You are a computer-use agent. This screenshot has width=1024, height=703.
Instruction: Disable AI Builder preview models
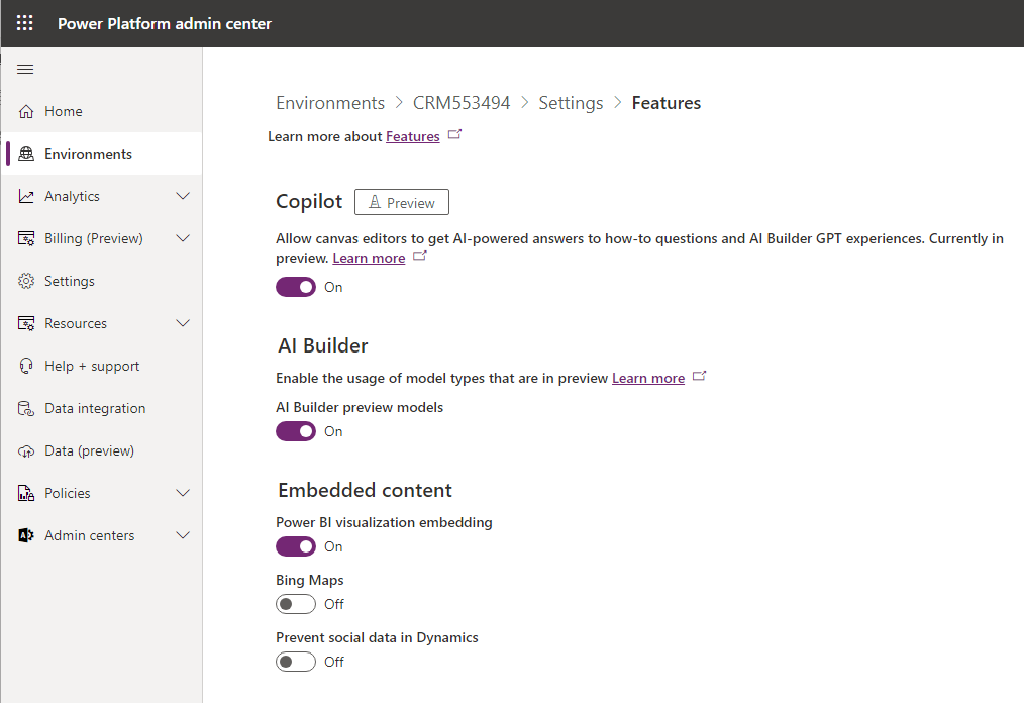(x=295, y=431)
